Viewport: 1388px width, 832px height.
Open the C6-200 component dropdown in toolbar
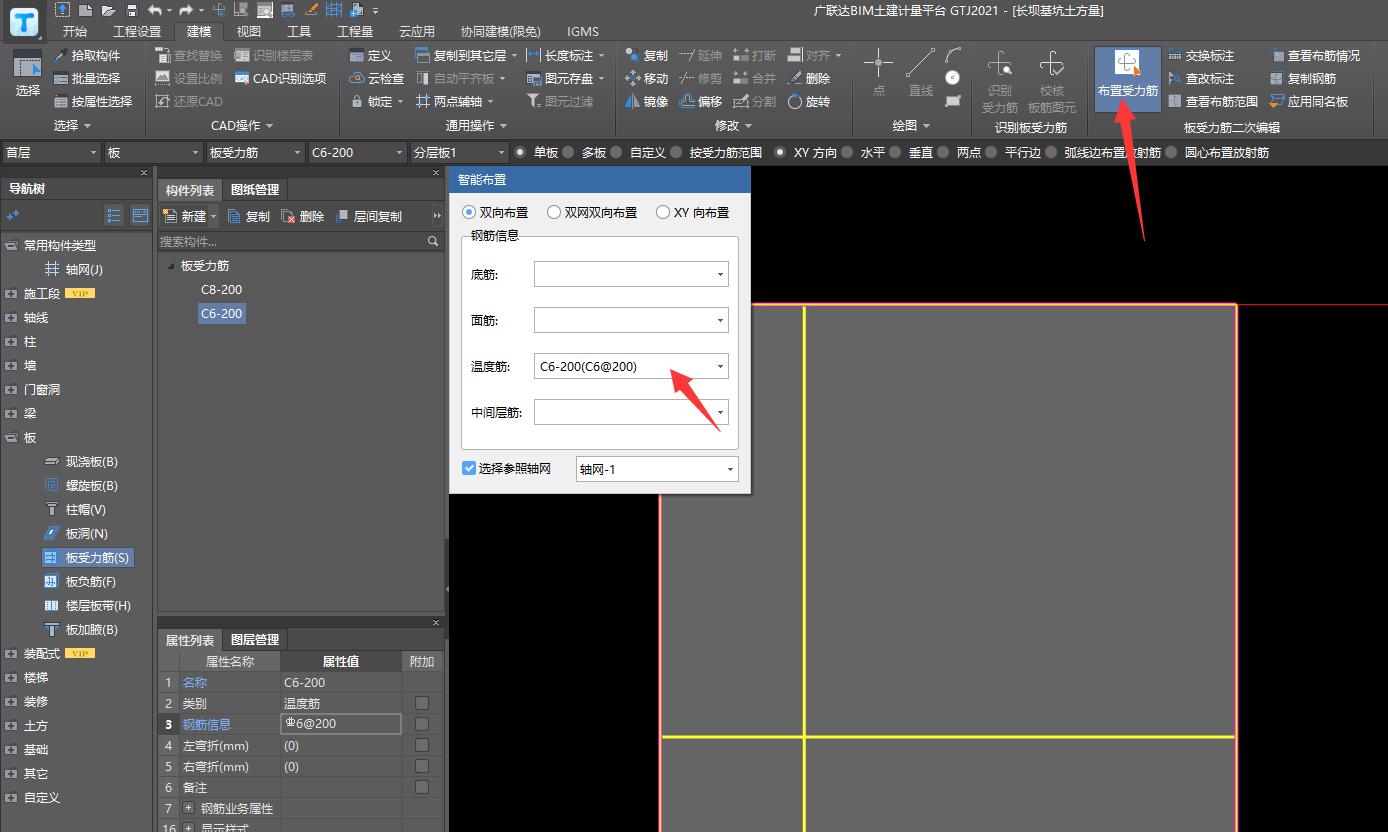(x=356, y=153)
